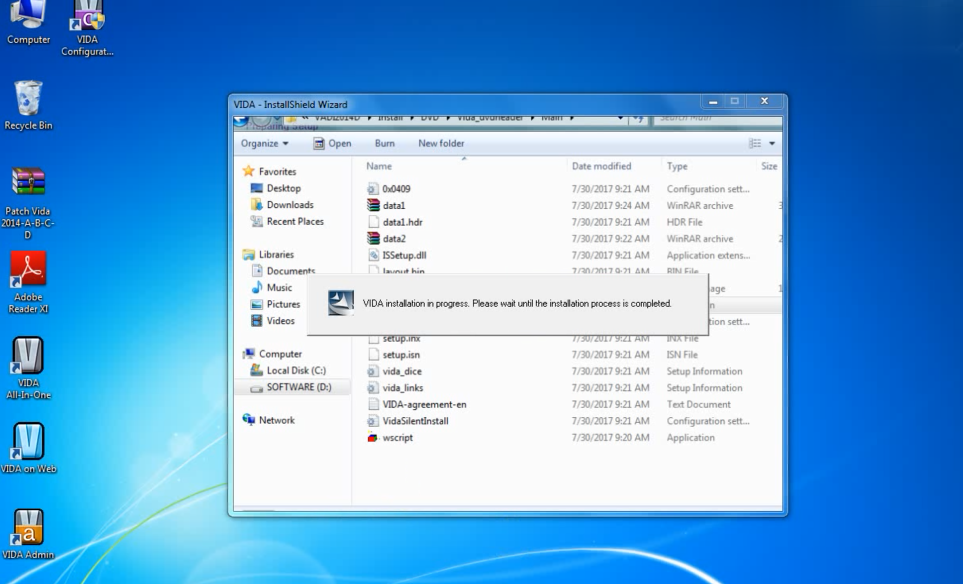Click the InstallShield icon in the progress message

click(341, 303)
